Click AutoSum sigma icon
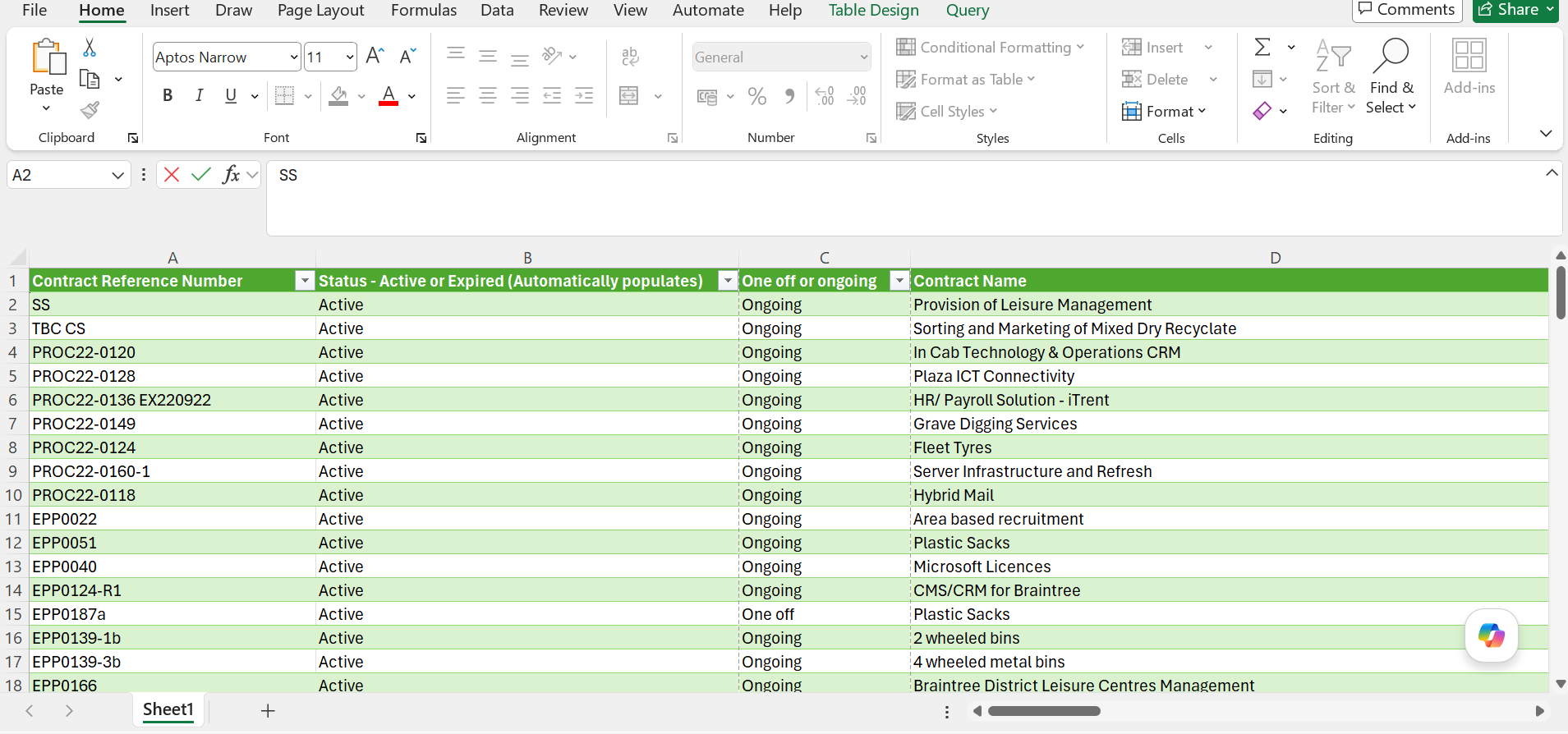This screenshot has height=734, width=1568. [x=1263, y=47]
